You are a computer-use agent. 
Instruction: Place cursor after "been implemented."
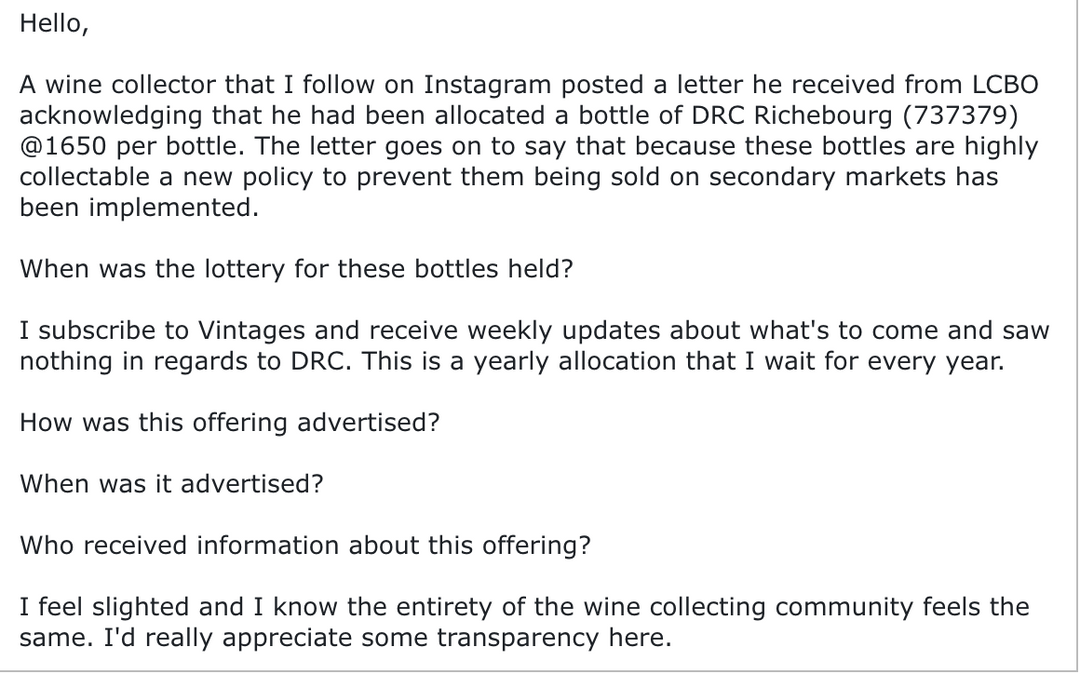[x=260, y=208]
